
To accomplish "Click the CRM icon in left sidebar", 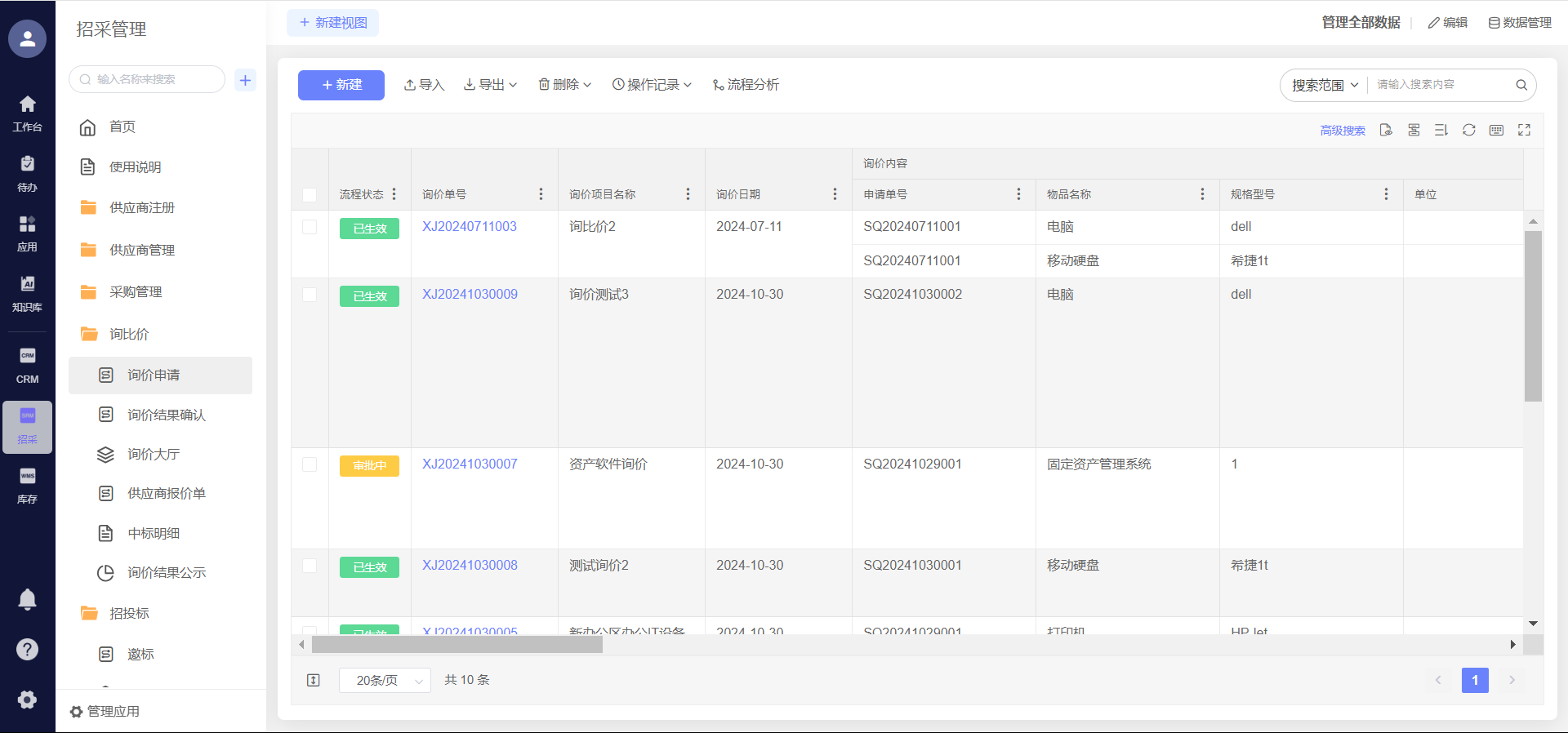I will click(27, 365).
